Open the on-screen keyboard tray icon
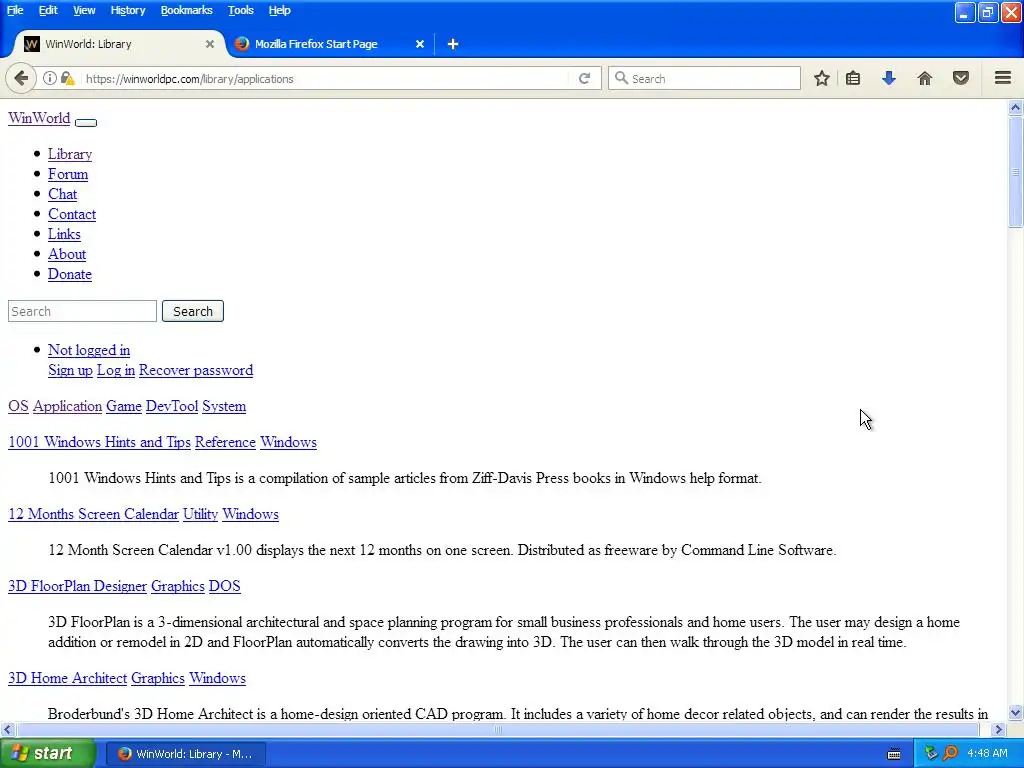This screenshot has height=768, width=1024. click(x=894, y=754)
